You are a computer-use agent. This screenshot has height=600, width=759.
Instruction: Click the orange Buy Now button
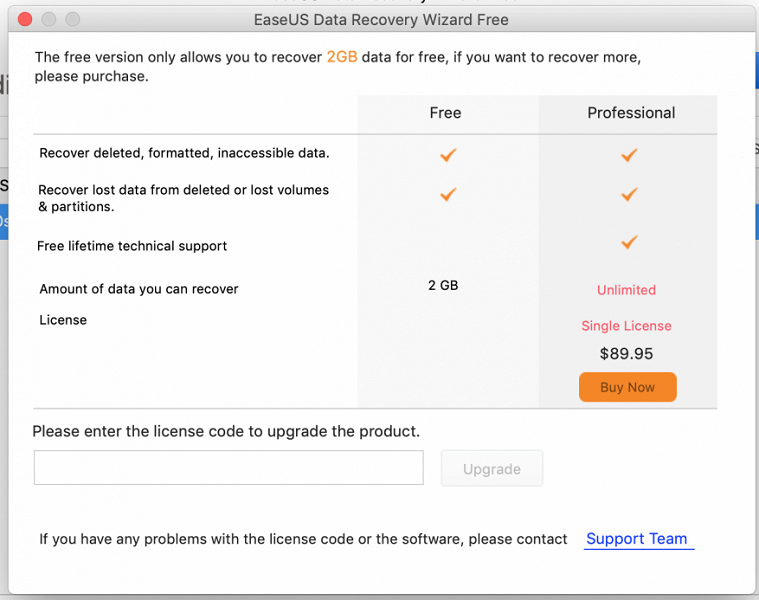tap(627, 387)
